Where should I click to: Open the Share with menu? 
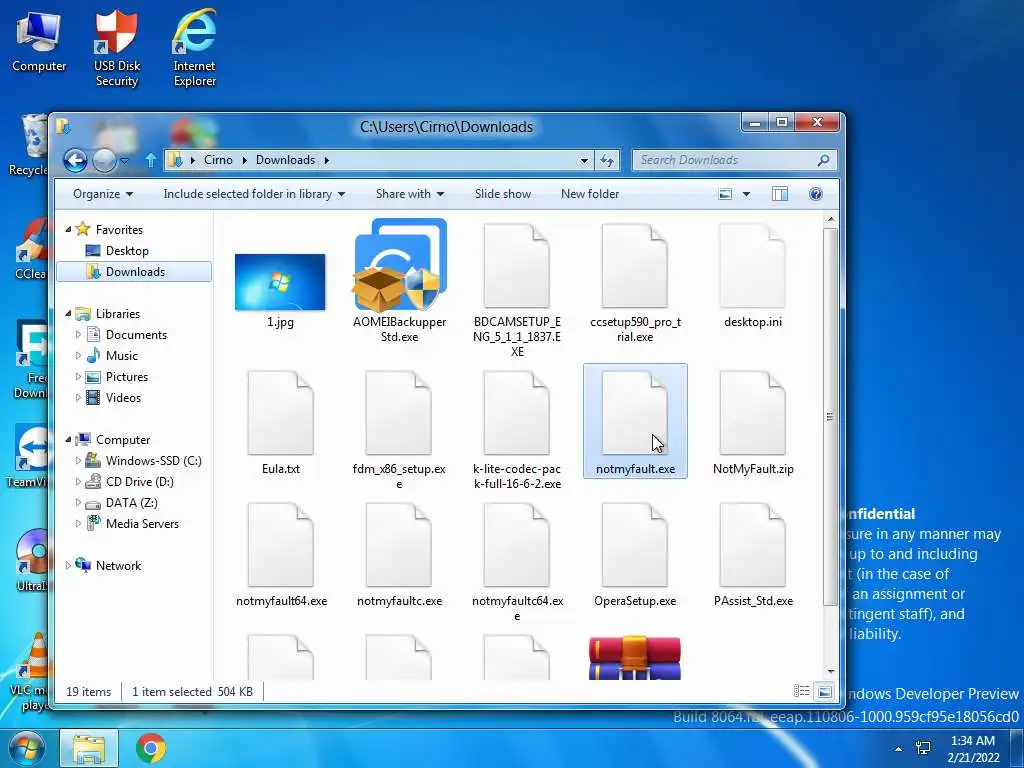tap(409, 194)
